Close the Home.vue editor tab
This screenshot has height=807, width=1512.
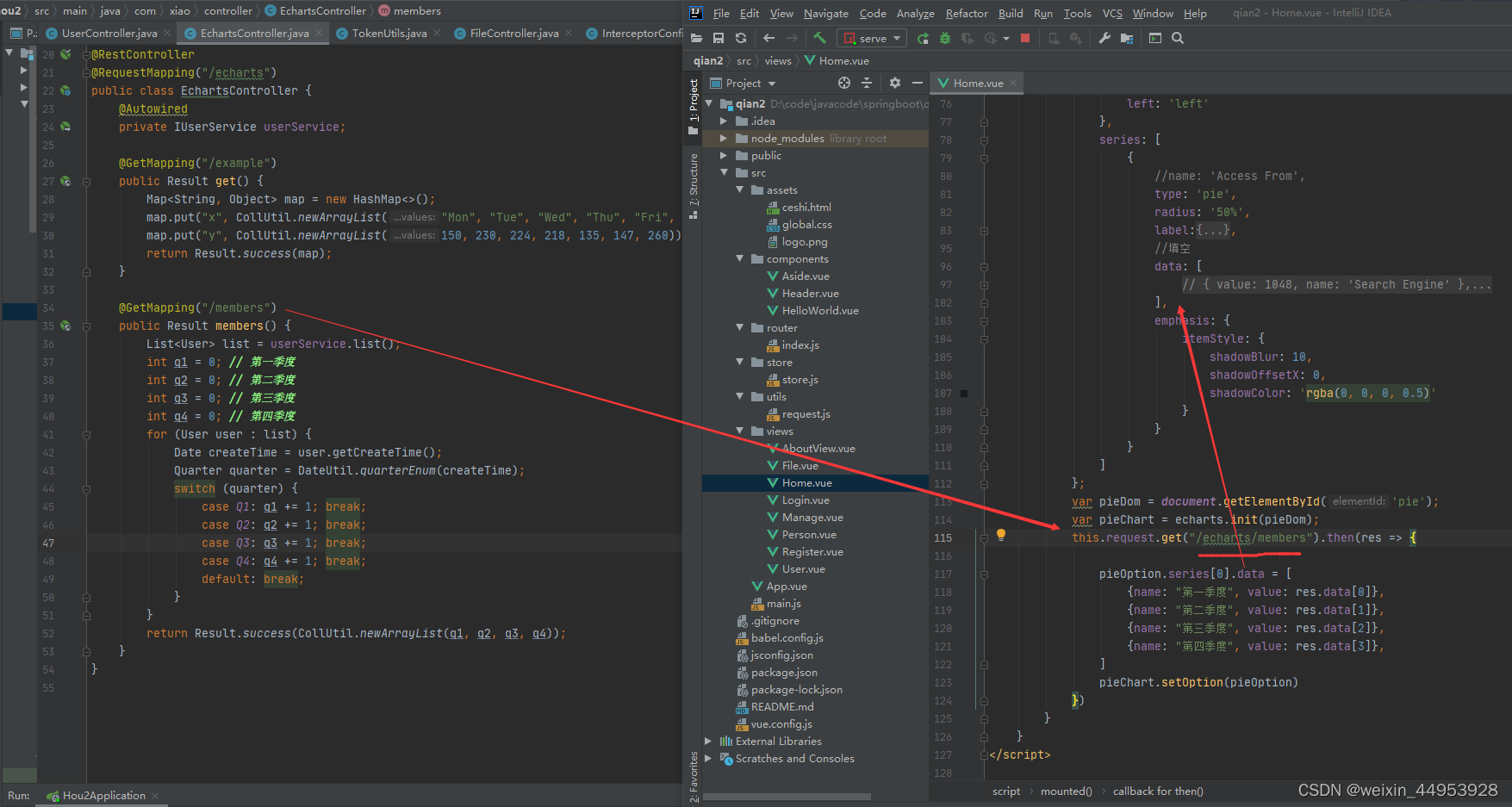click(1013, 83)
